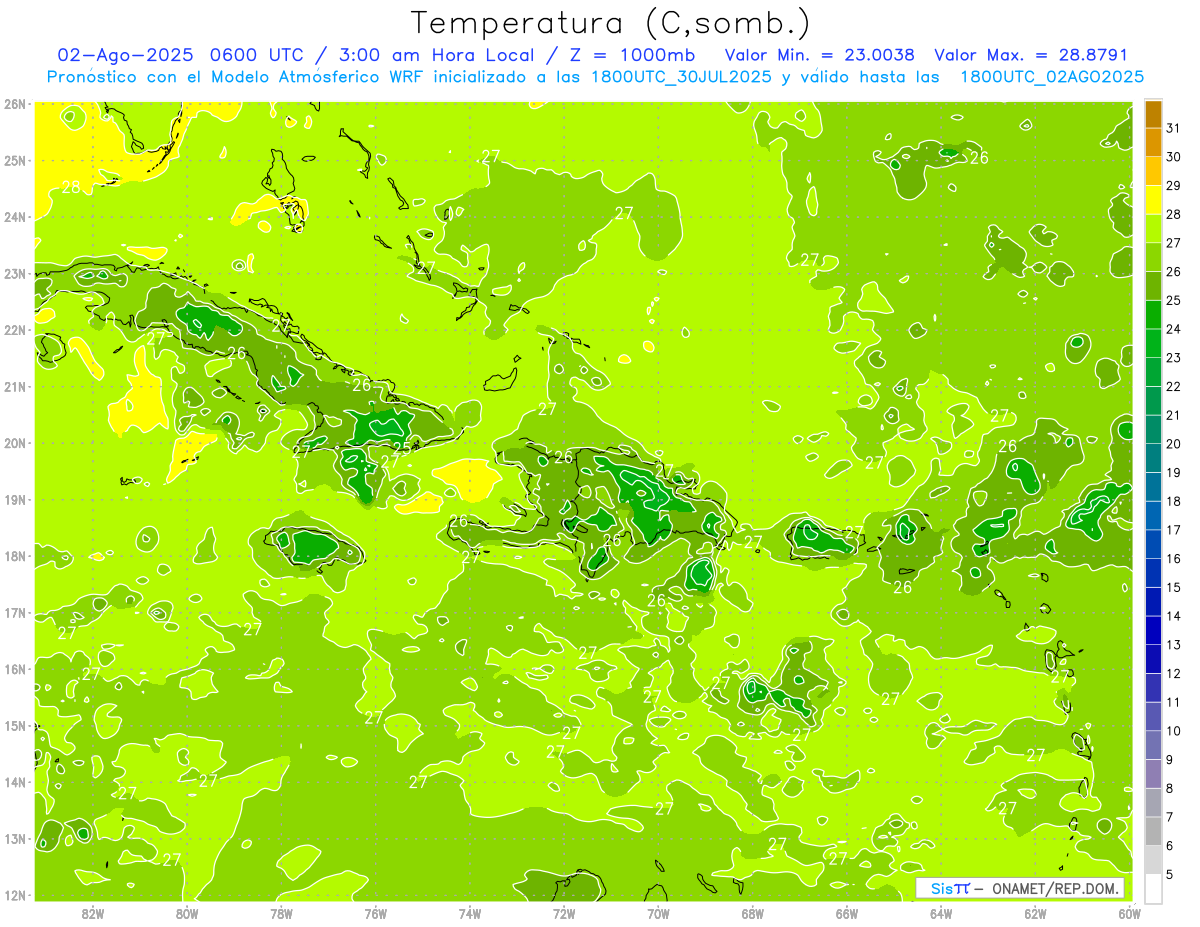
Task: Click legend value 14
Action: 1173,616
